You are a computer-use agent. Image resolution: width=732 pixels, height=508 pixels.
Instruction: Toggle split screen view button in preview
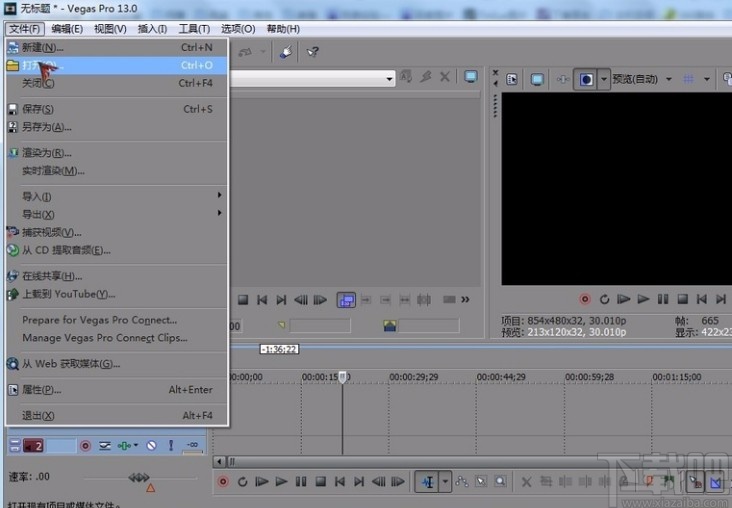[586, 79]
